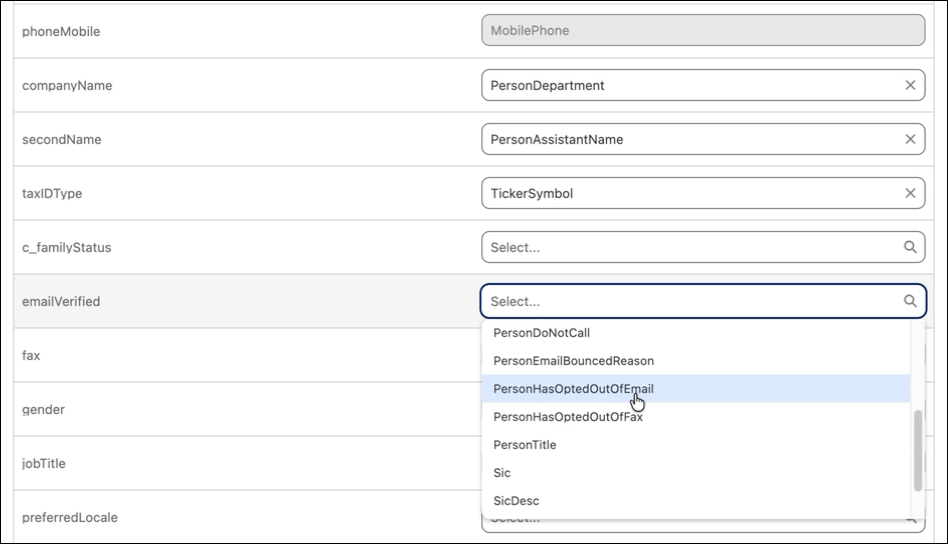Click the search icon in the emailVerified field
This screenshot has height=544, width=948.
pyautogui.click(x=910, y=301)
